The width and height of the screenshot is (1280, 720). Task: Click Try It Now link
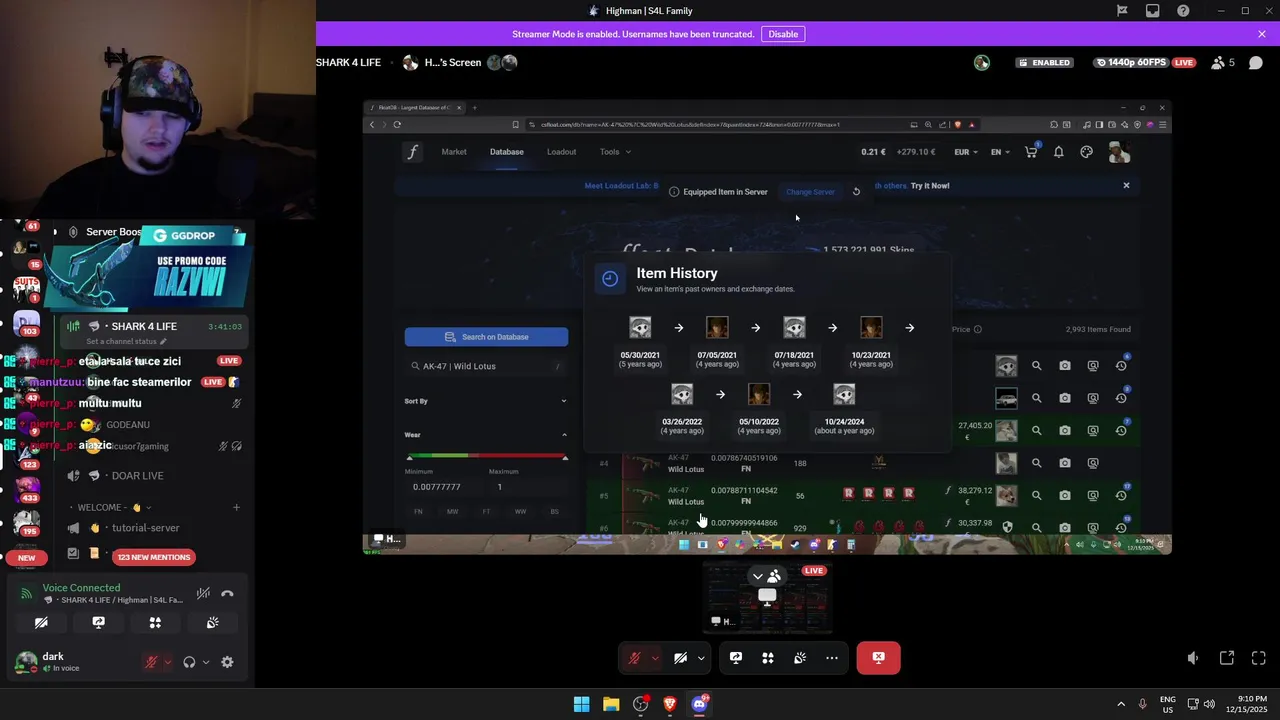[930, 186]
